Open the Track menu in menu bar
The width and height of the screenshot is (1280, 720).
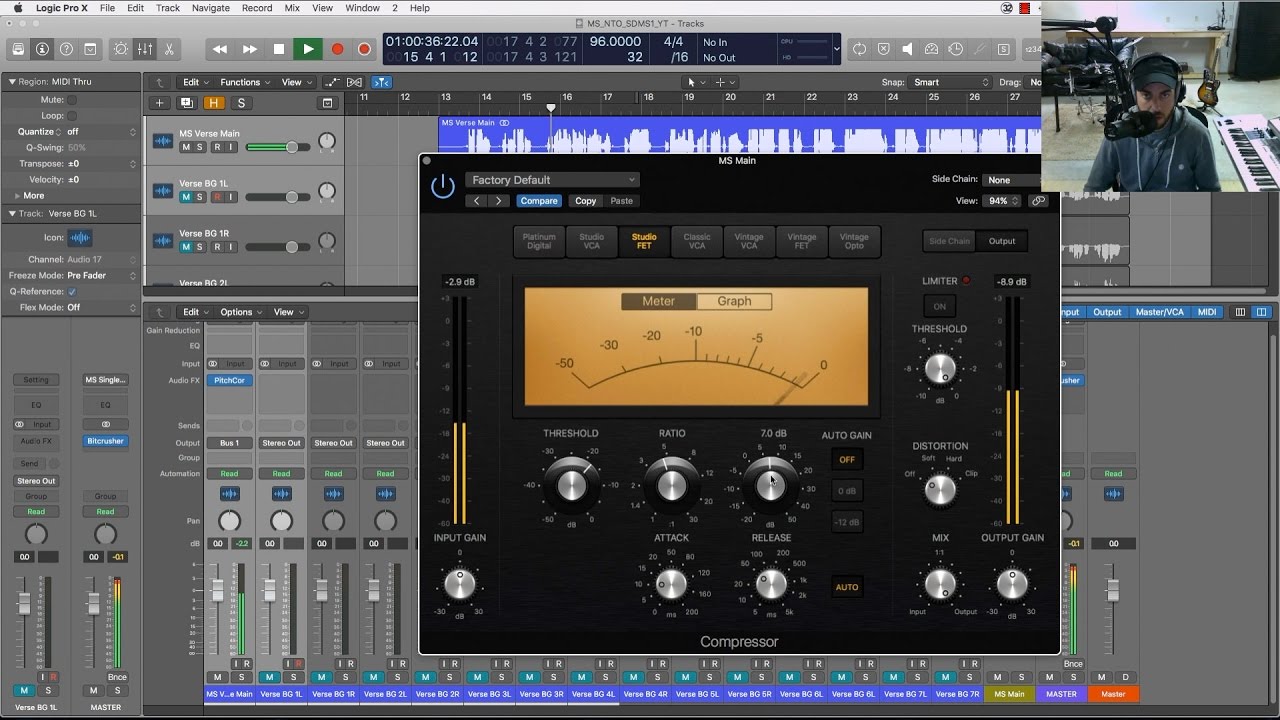click(x=168, y=8)
